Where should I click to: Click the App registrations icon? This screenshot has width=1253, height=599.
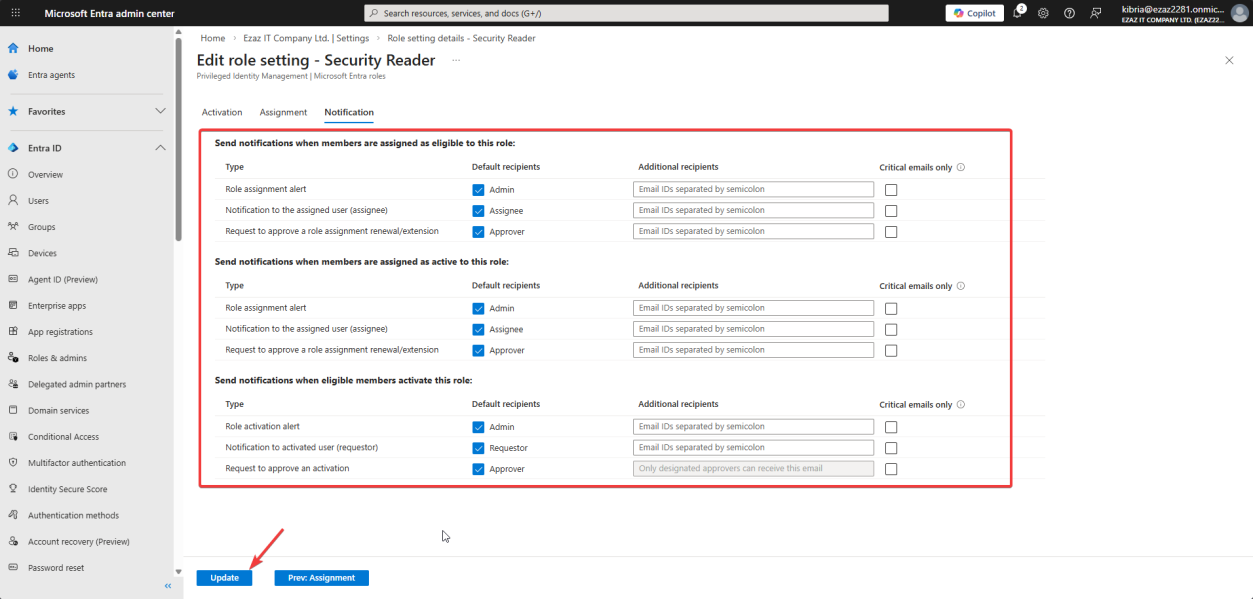click(x=13, y=331)
